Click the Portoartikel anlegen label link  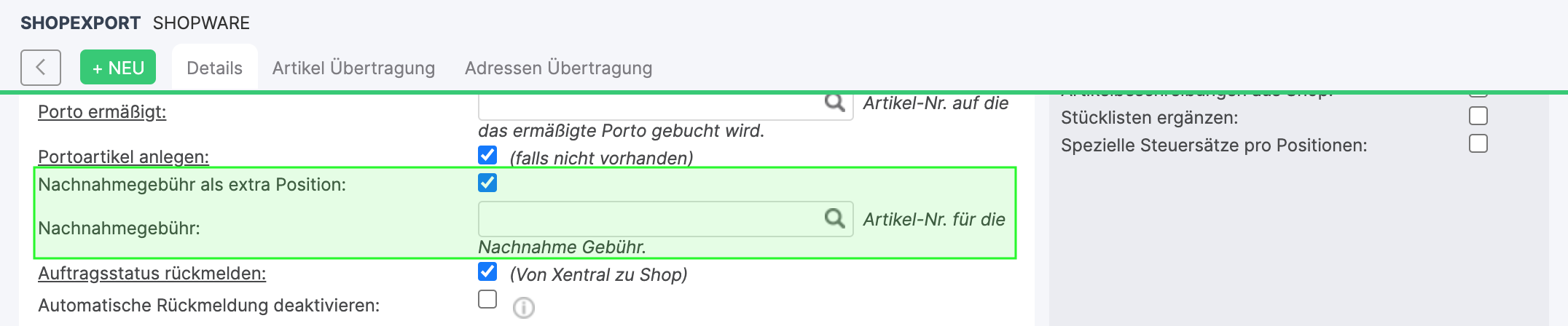click(x=123, y=156)
